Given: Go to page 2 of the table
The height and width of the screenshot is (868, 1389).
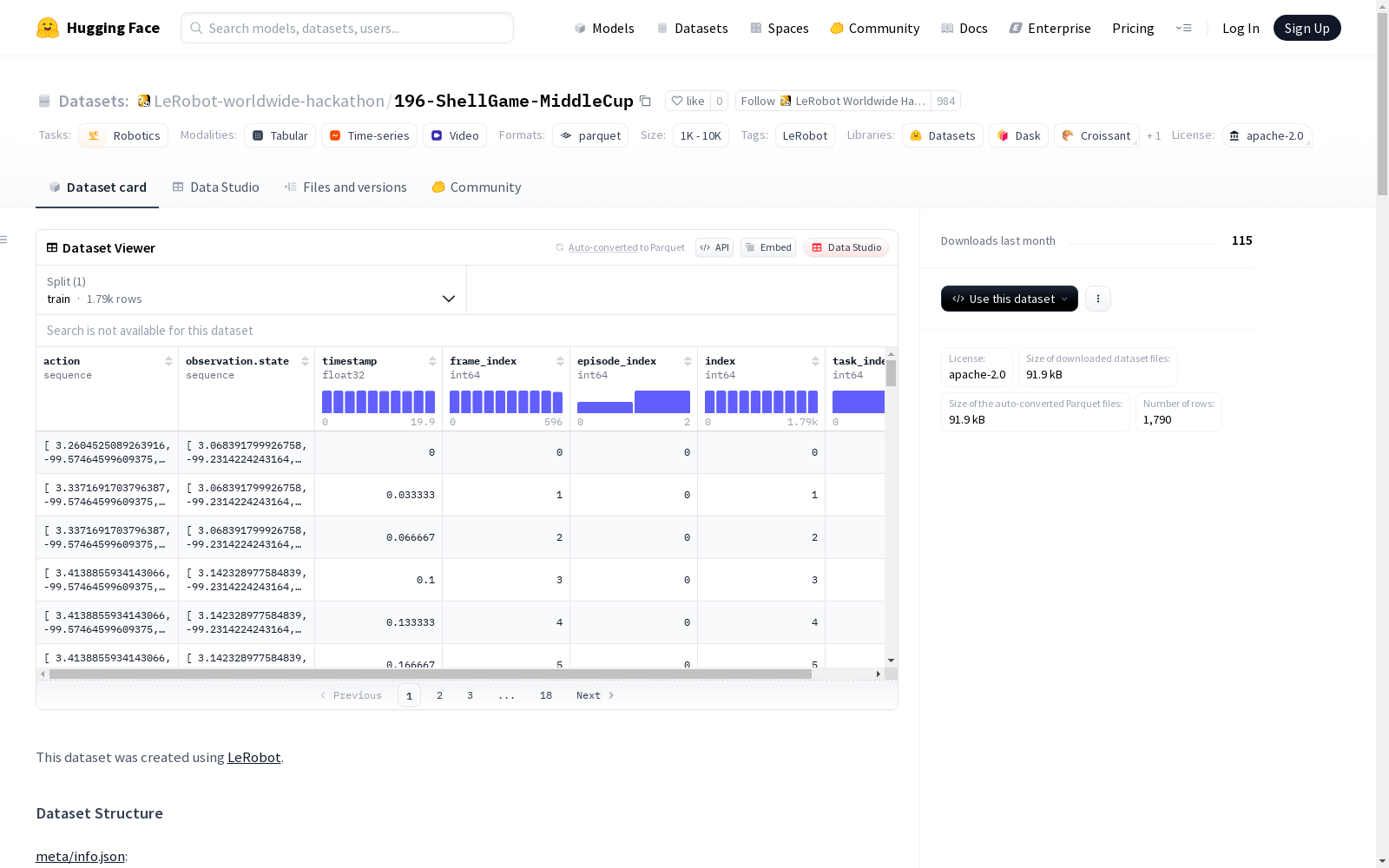Looking at the screenshot, I should point(440,695).
